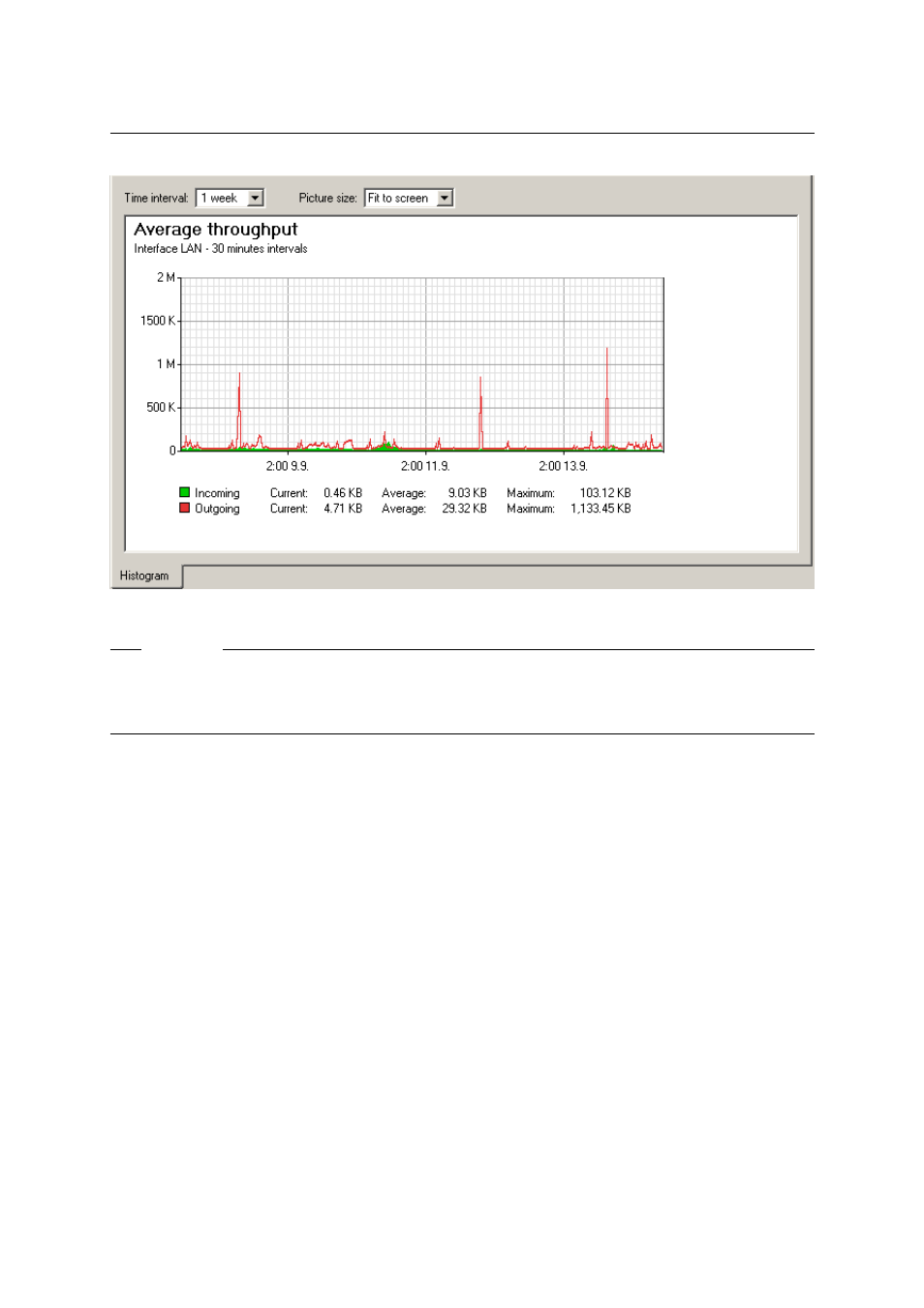Click the '500 K' y-axis label
Viewport: 924px width, 1308px height.
click(x=161, y=407)
